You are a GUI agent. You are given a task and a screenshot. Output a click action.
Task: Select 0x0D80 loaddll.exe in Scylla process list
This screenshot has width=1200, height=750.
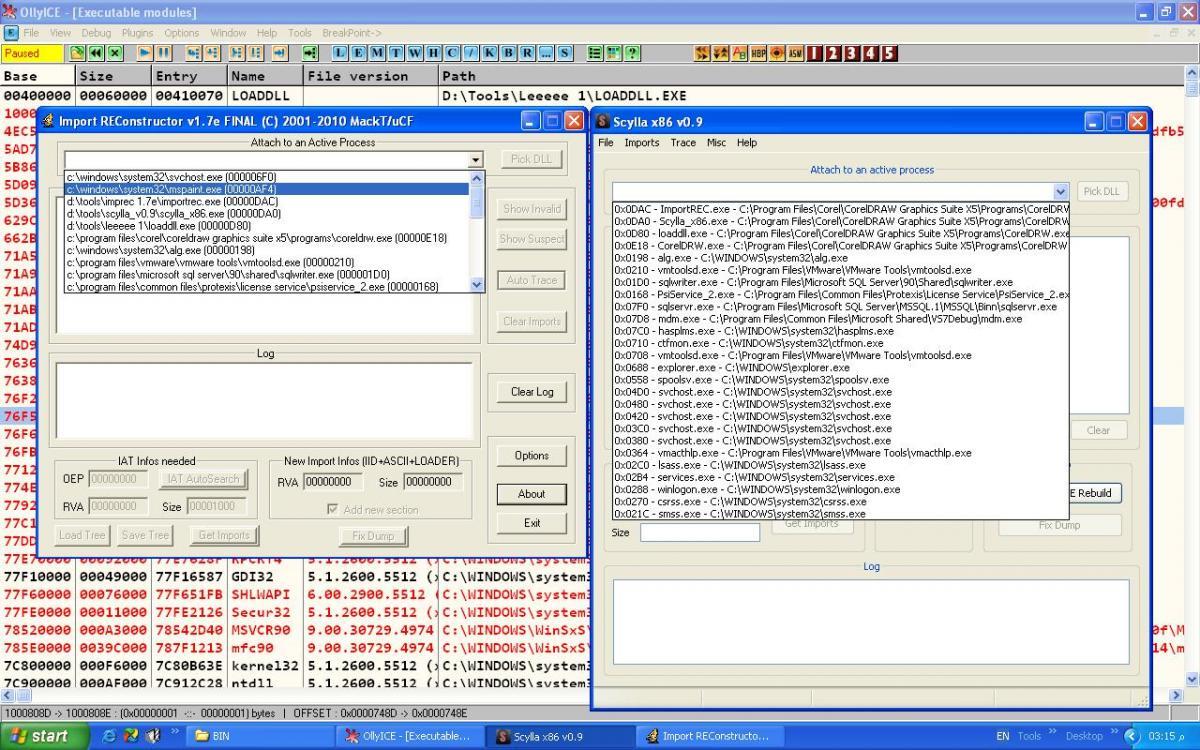click(841, 233)
